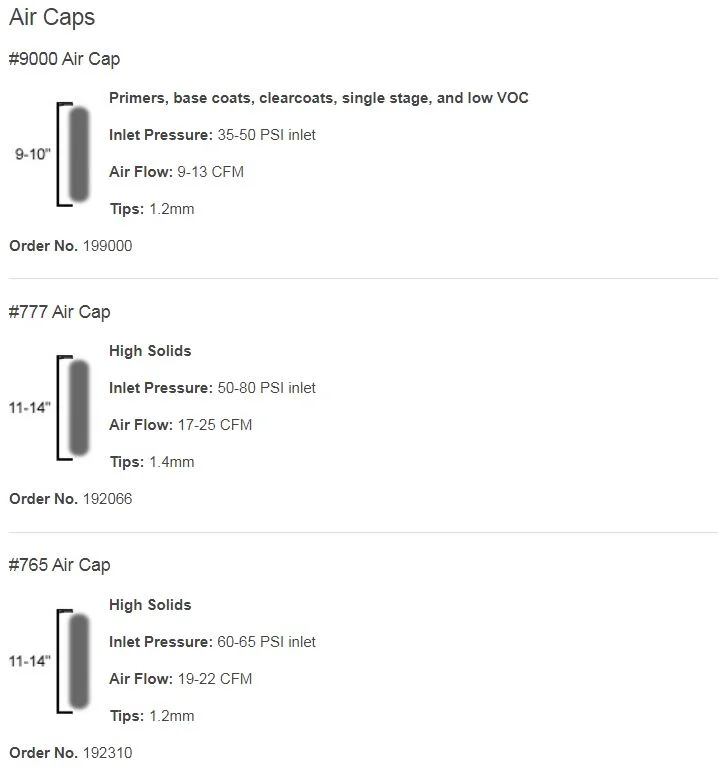Viewport: 718px width, 782px height.
Task: Select the #9000 Air Cap heading
Action: click(64, 59)
